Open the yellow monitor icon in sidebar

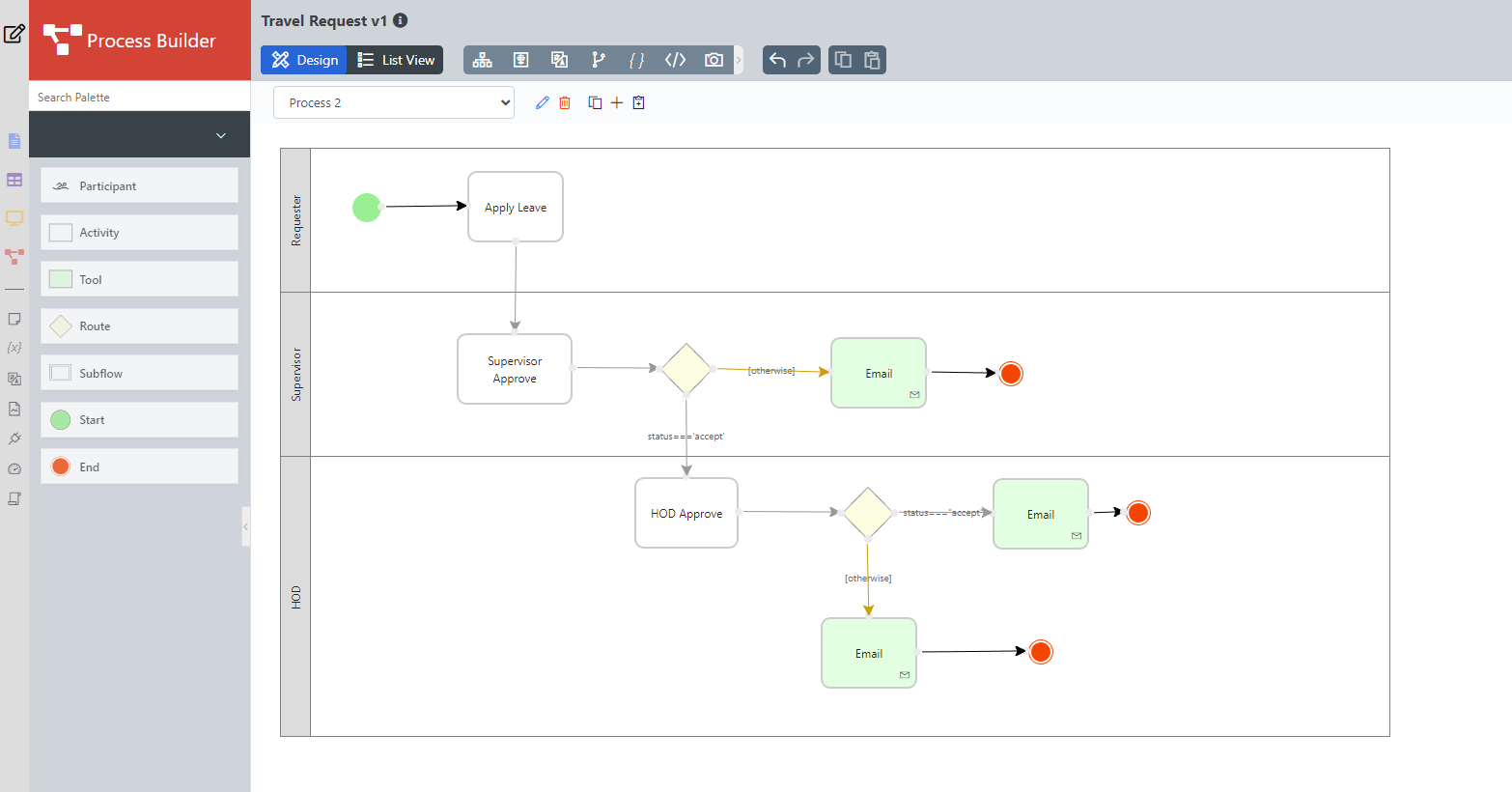pos(14,218)
